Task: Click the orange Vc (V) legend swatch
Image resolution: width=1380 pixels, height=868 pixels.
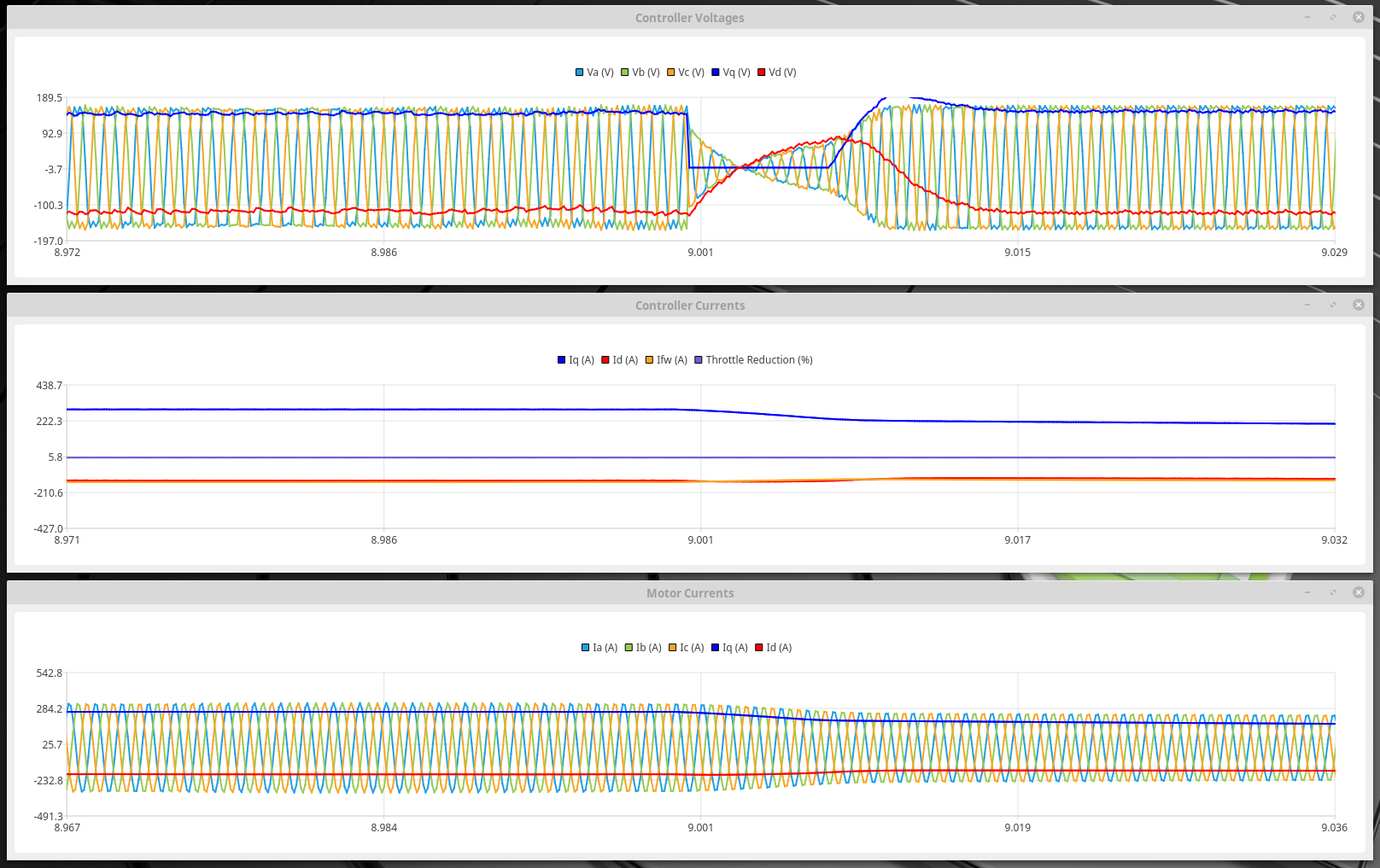Action: [x=671, y=73]
